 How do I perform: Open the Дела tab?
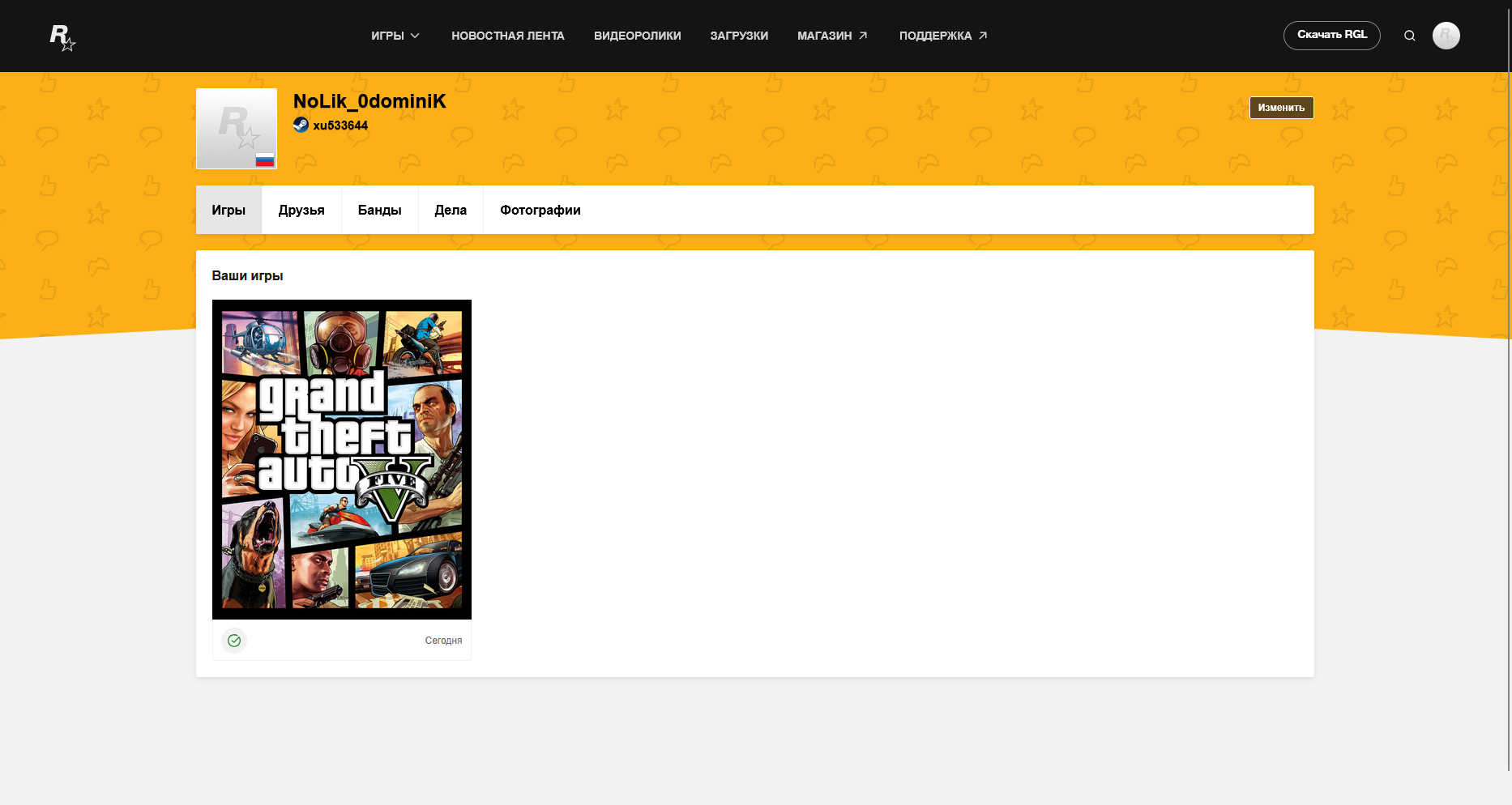coord(451,210)
